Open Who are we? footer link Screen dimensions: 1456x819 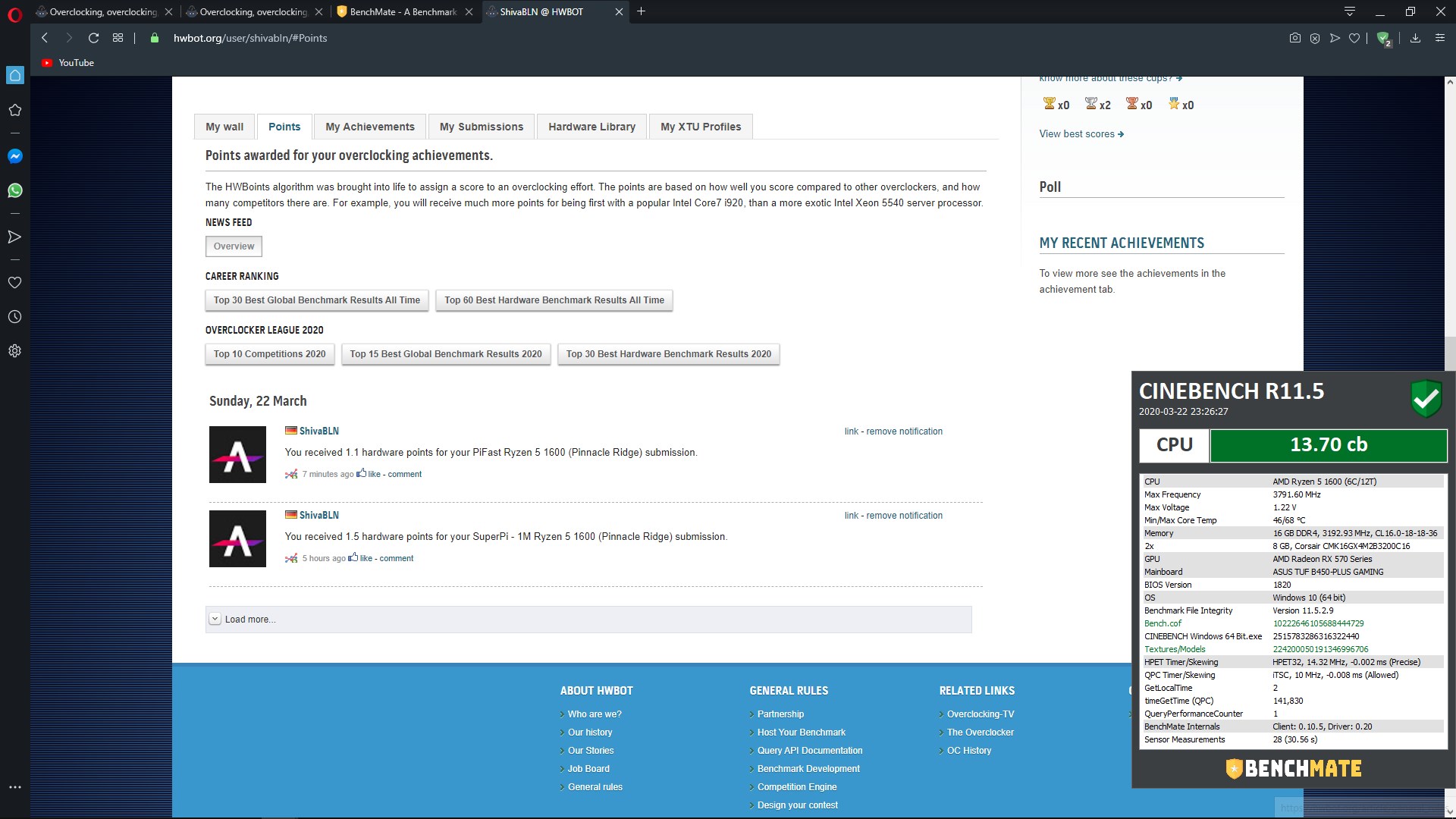pyautogui.click(x=595, y=714)
